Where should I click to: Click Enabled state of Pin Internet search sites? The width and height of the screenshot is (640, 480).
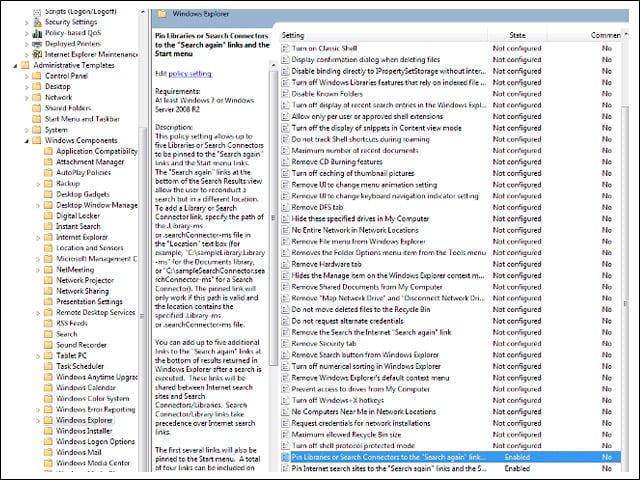tap(517, 469)
